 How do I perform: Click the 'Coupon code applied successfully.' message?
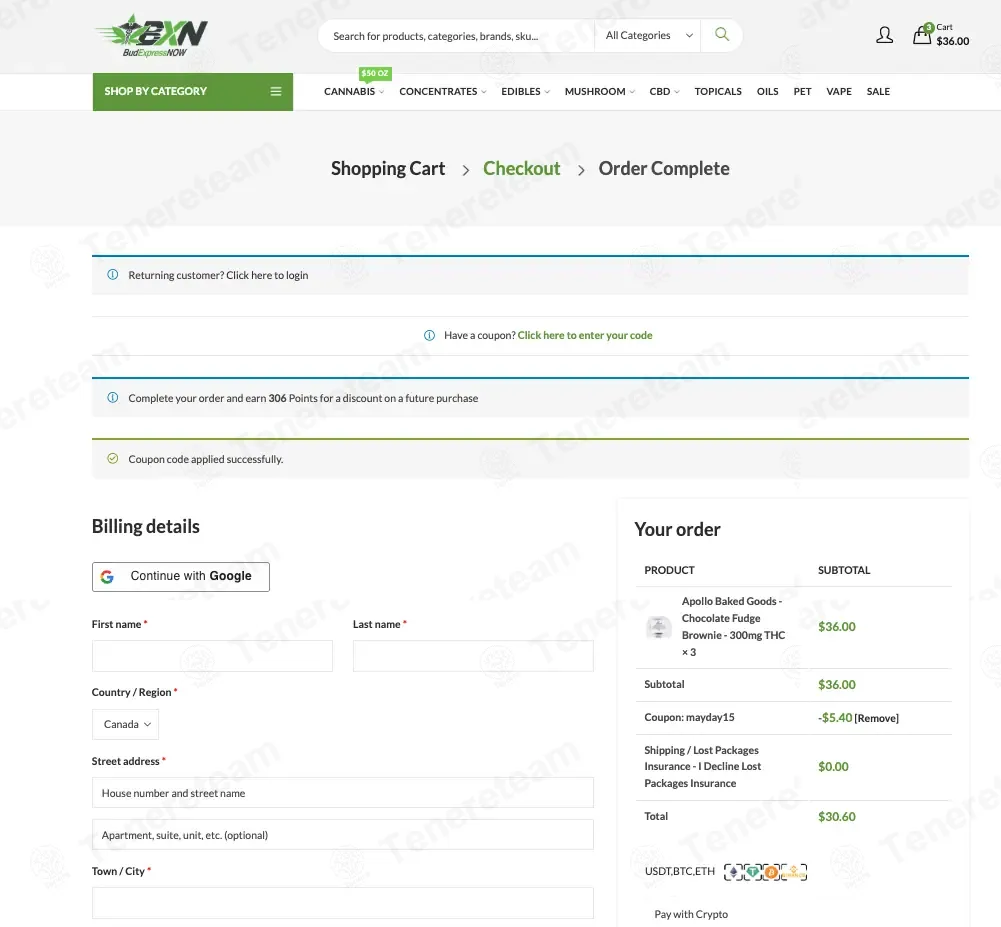[x=206, y=459]
